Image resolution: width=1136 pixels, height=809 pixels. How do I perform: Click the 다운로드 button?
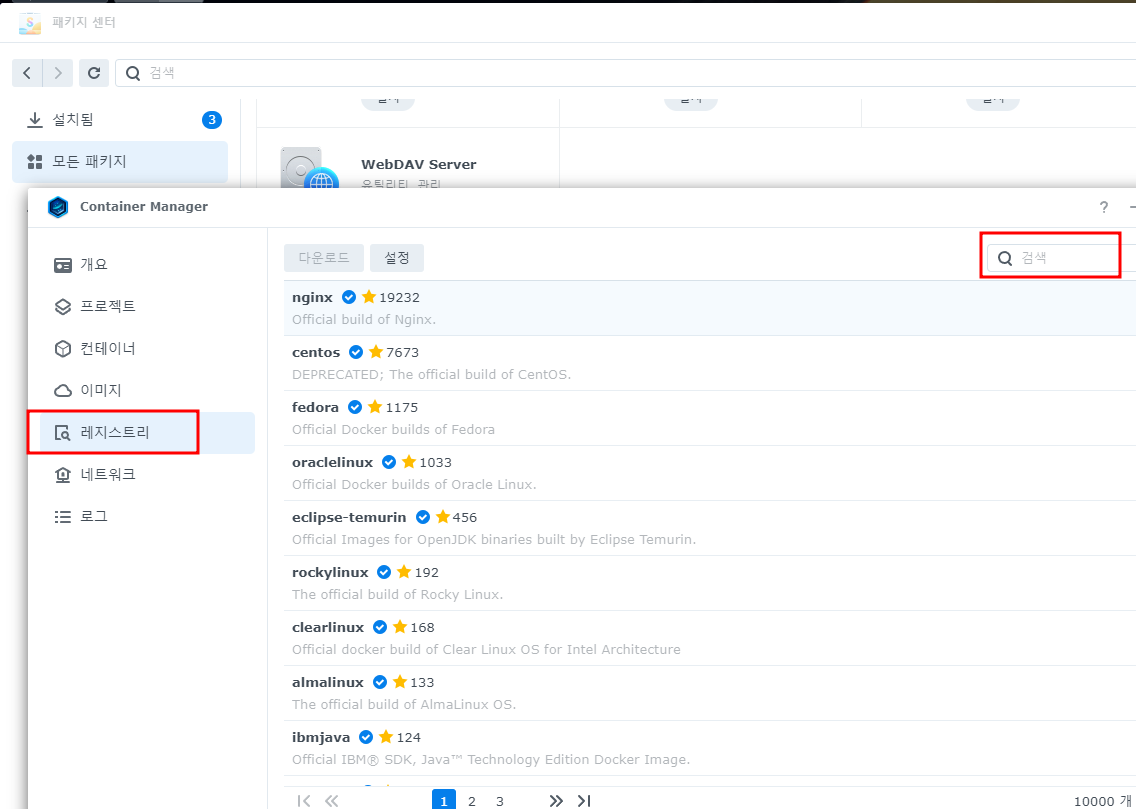324,258
